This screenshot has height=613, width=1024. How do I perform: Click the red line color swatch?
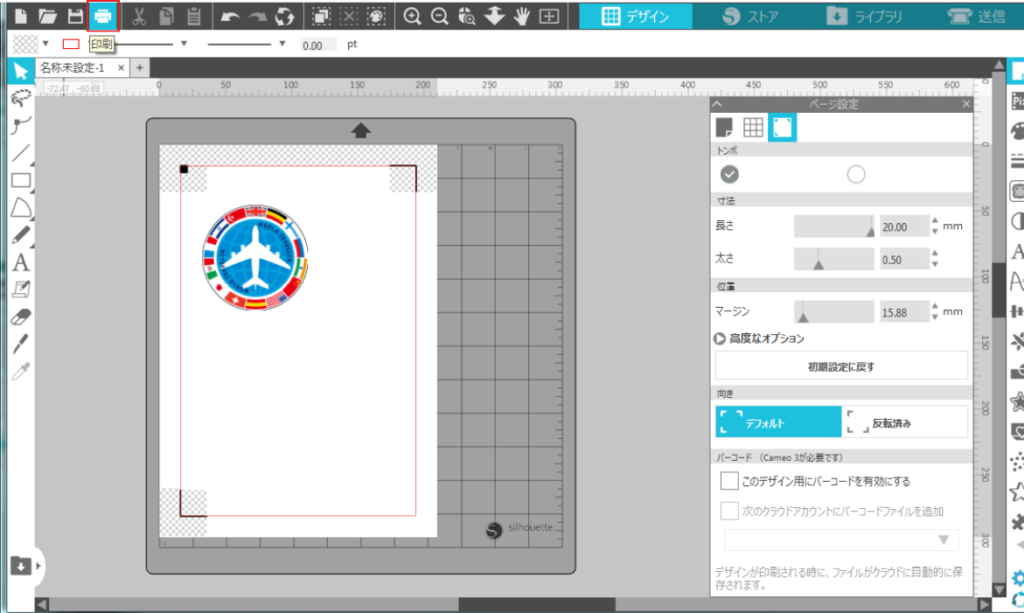71,44
